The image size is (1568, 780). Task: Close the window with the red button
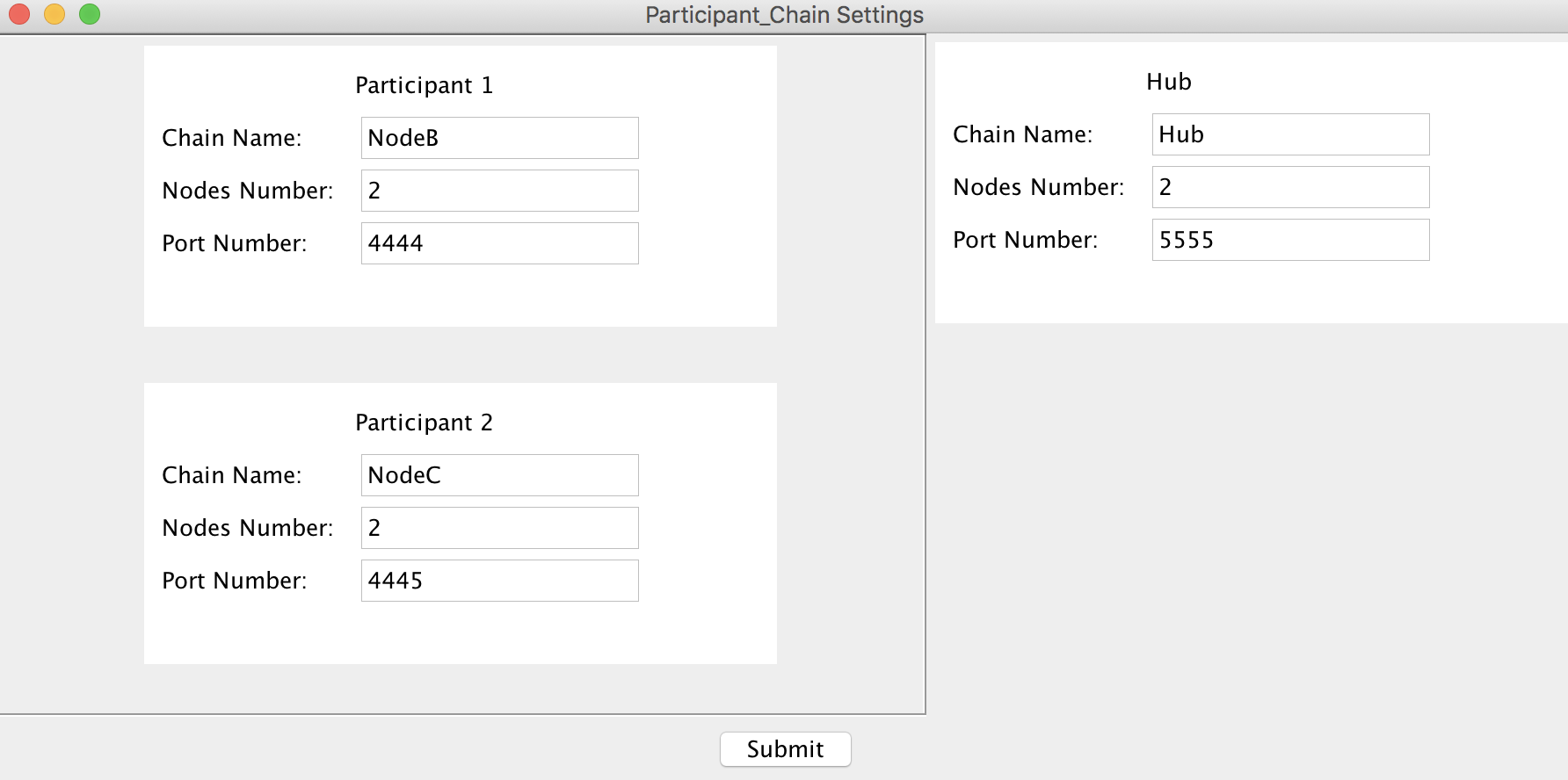(x=19, y=14)
